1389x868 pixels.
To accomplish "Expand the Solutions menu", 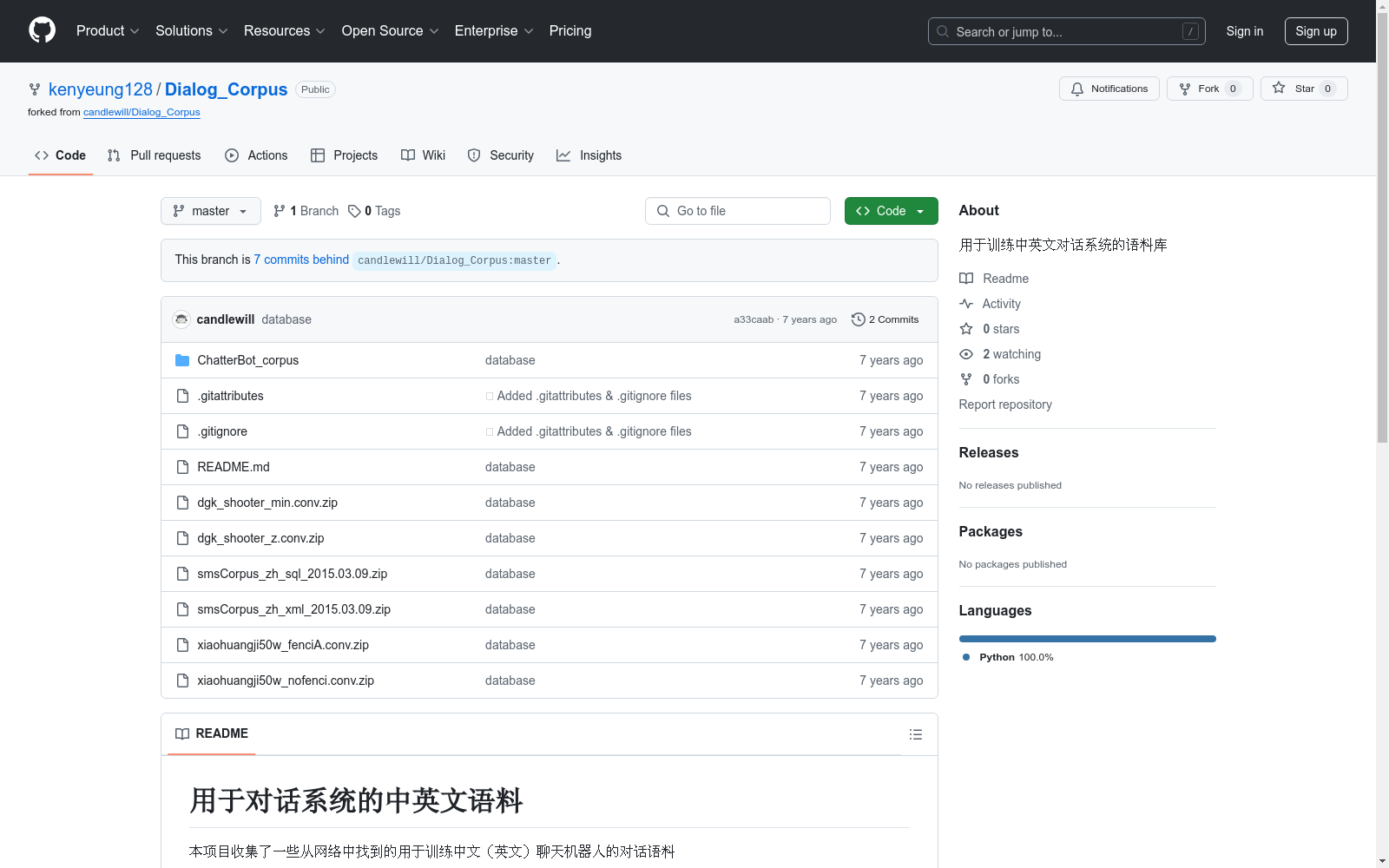I will point(192,31).
